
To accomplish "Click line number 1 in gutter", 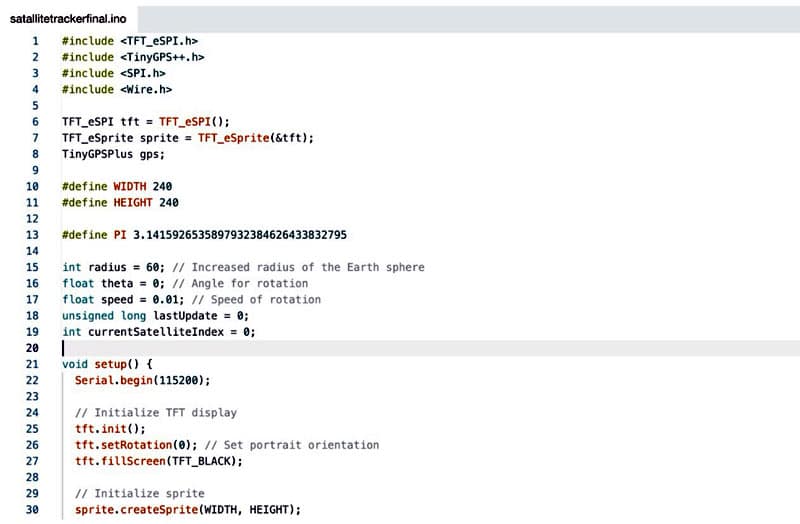I will [36, 41].
